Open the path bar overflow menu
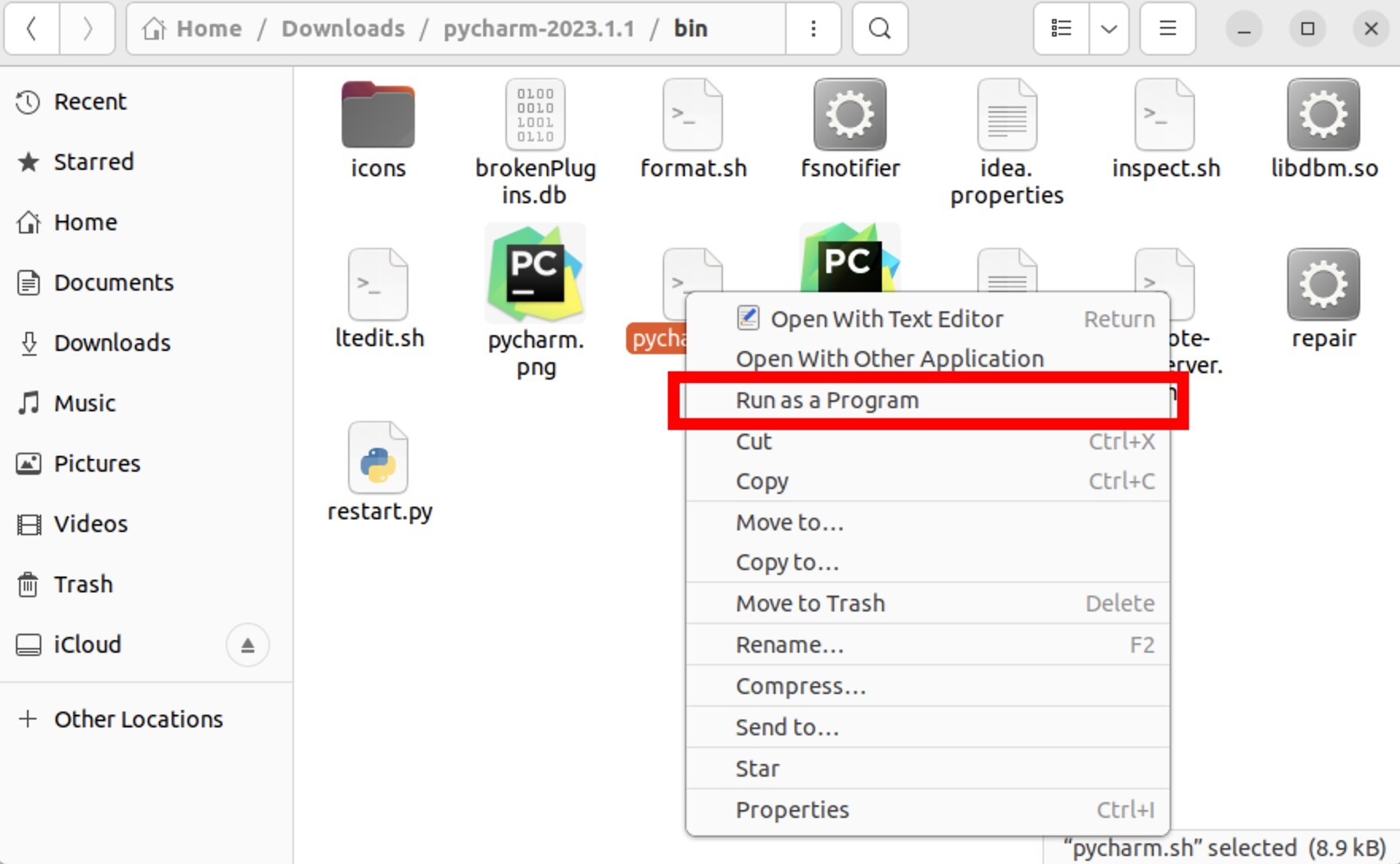The height and width of the screenshot is (864, 1400). pos(813,29)
